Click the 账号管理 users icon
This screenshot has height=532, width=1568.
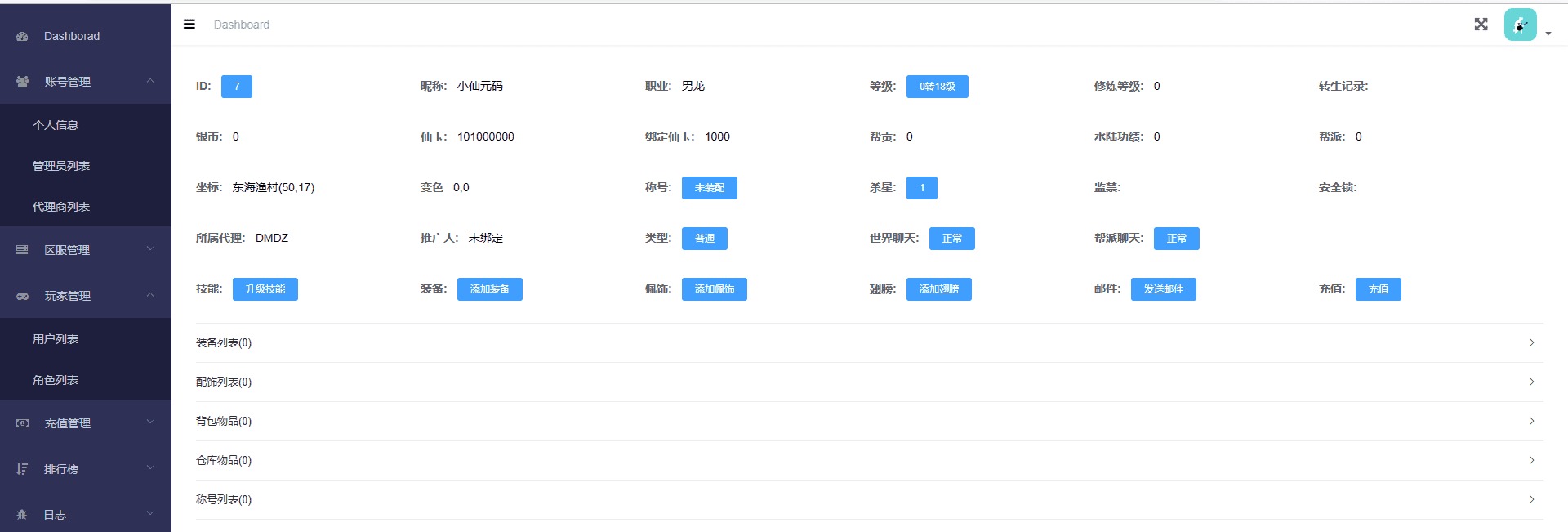click(22, 82)
